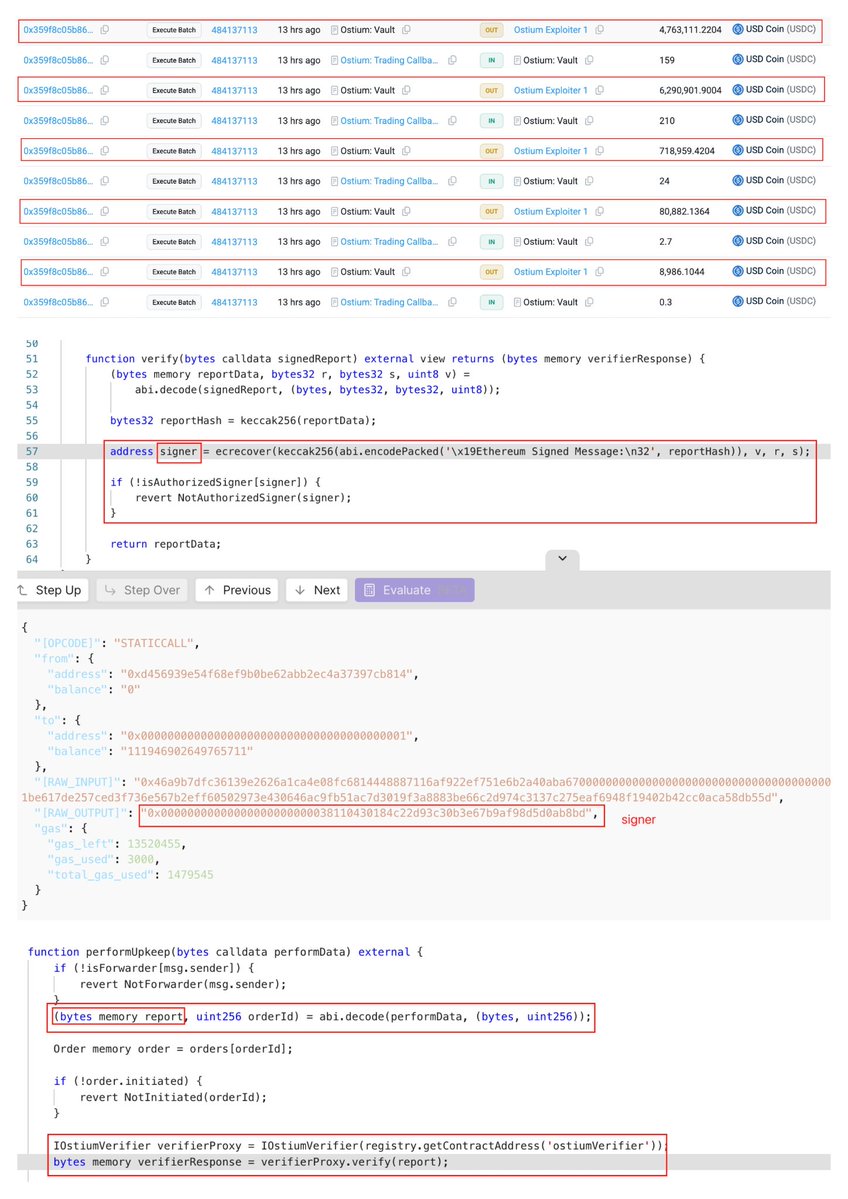Image resolution: width=848 pixels, height=1199 pixels.
Task: Click code line number 57 in gutter
Action: 31,451
